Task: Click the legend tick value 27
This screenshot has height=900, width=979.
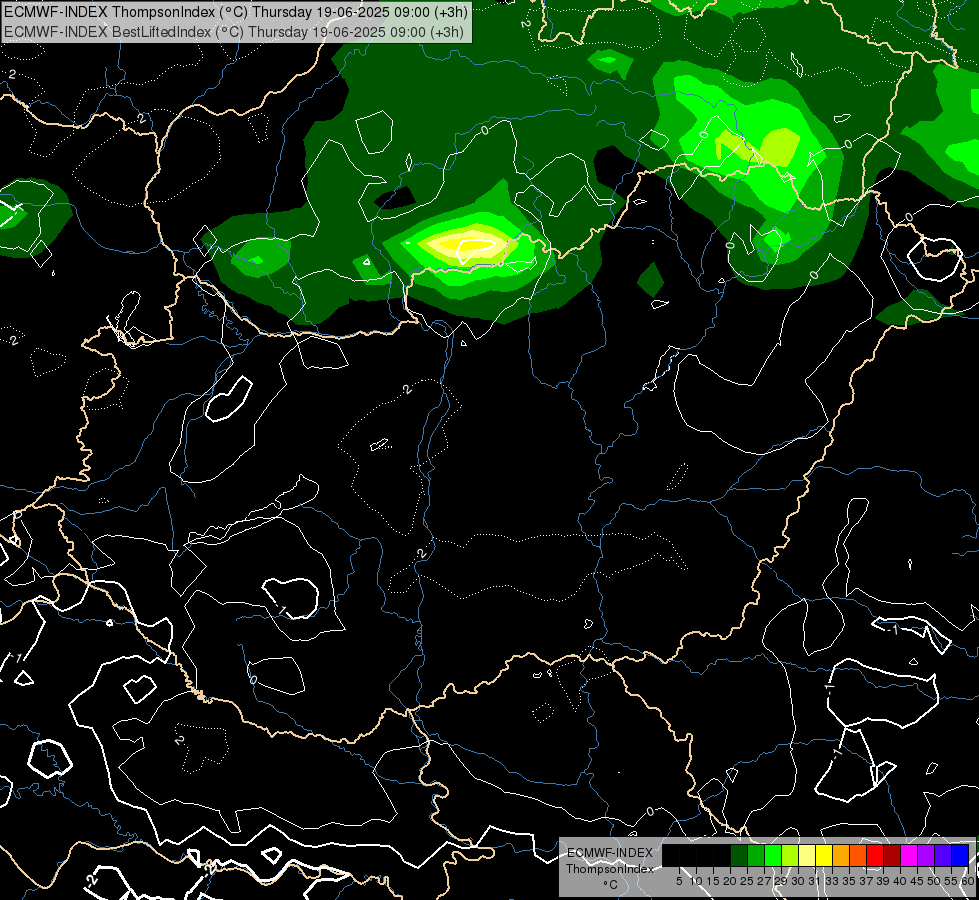Action: 764,881
